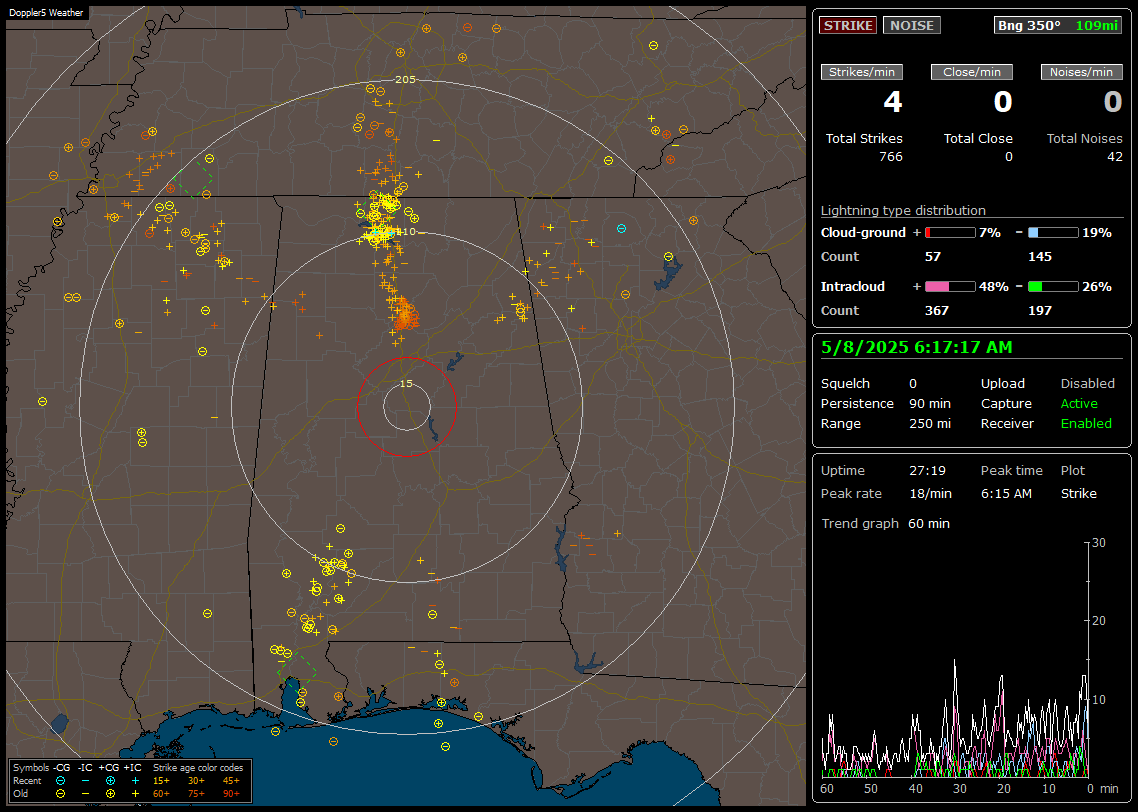Click the Lightning type distribution heading
This screenshot has width=1138, height=812.
click(x=903, y=210)
